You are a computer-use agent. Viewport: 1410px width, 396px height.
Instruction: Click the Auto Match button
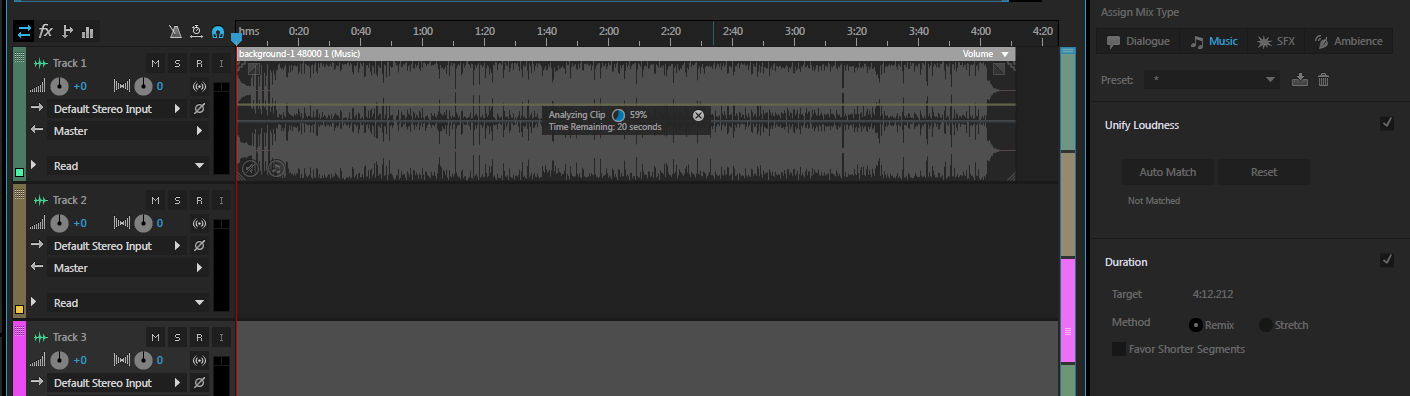[1167, 172]
